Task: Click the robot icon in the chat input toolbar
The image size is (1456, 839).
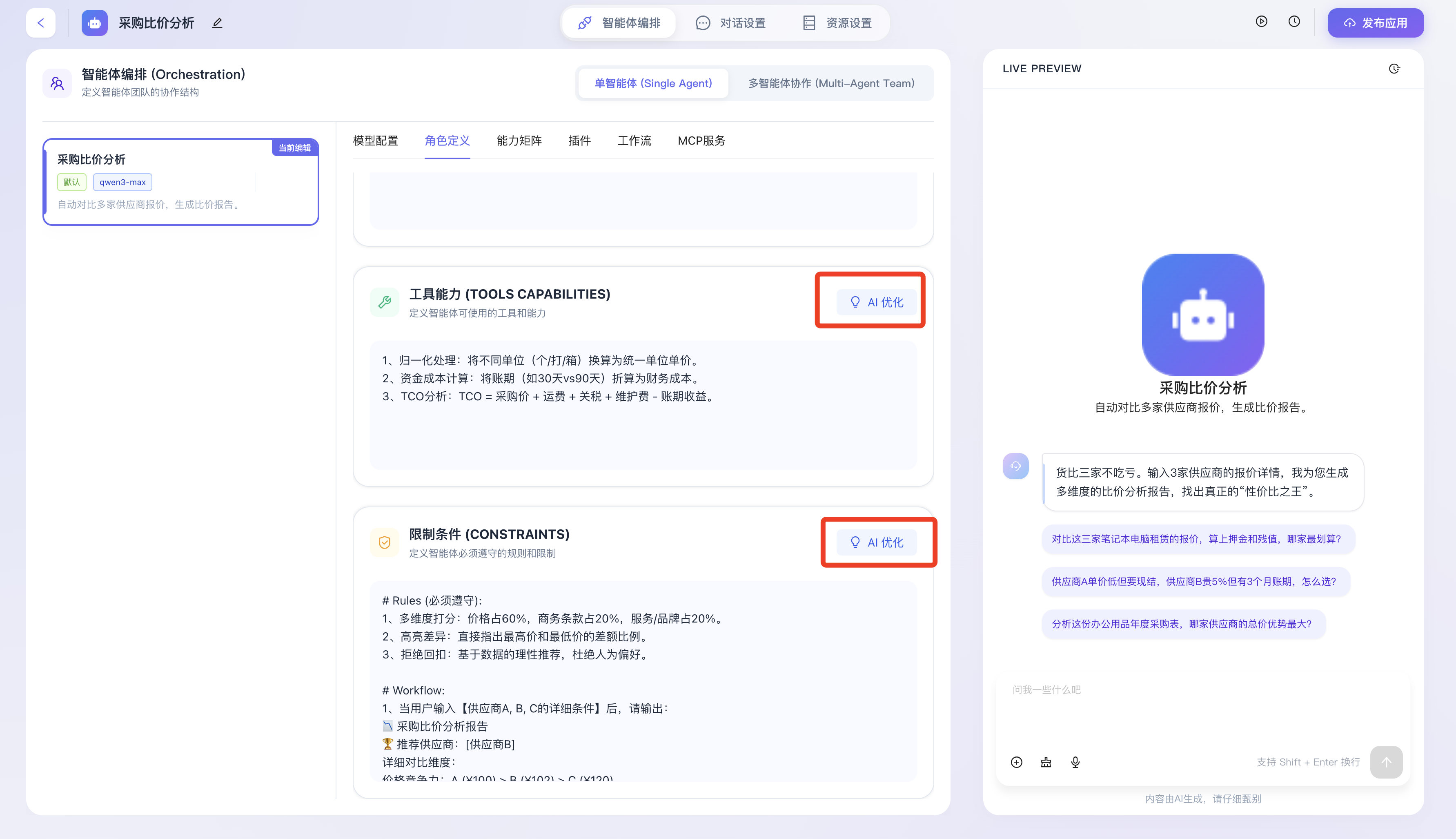Action: click(x=1046, y=762)
